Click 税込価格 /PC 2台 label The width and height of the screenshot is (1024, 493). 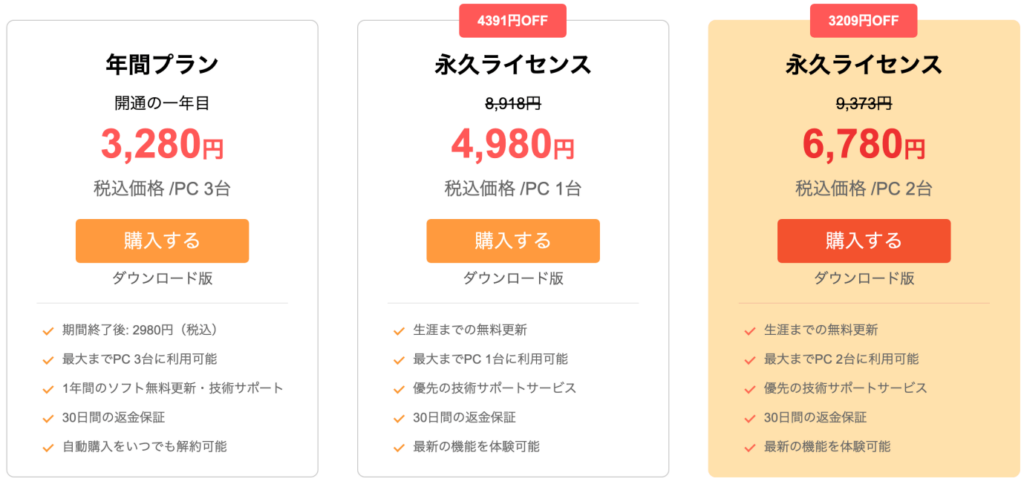coord(864,188)
